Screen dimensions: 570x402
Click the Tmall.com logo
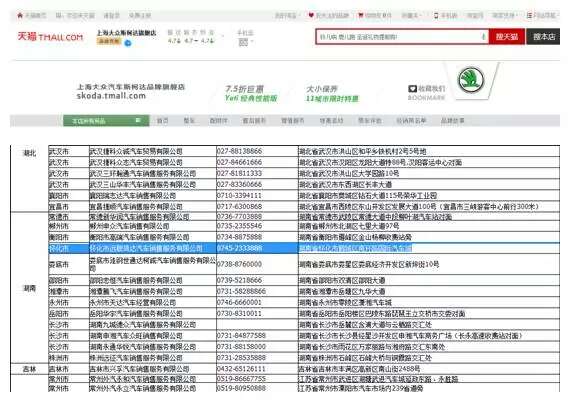[50, 37]
